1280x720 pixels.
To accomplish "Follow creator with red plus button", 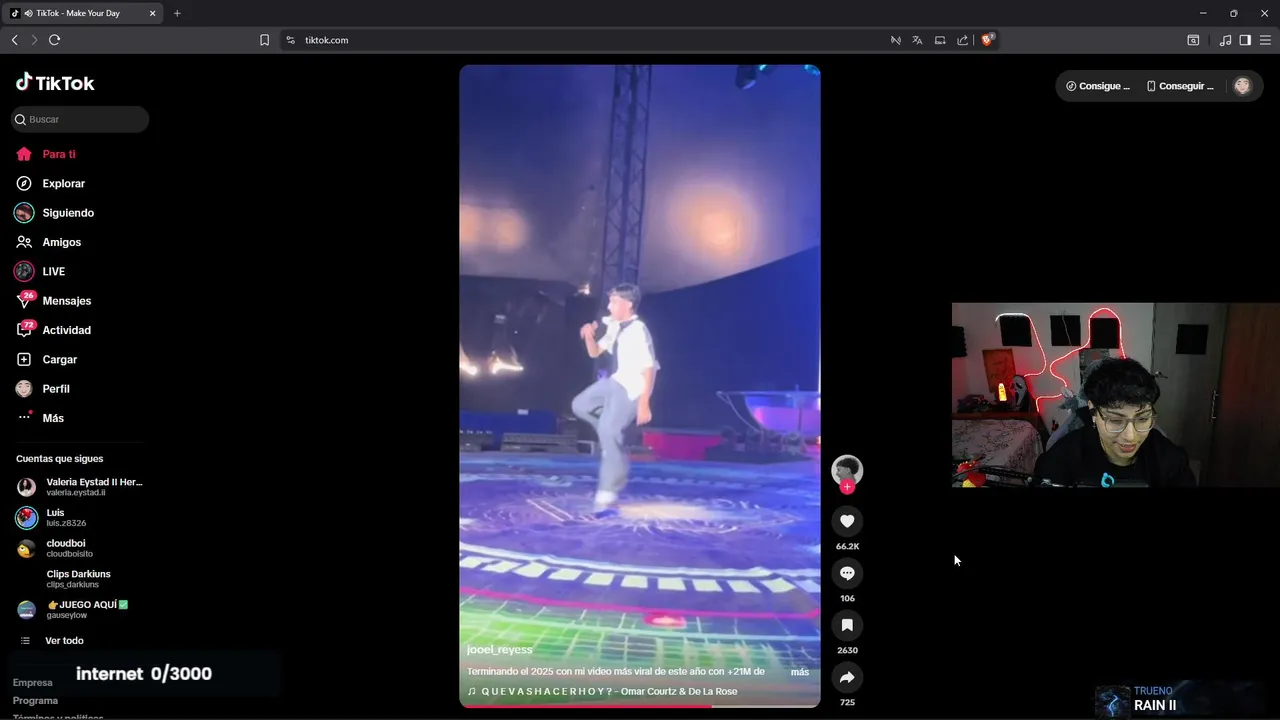I will coord(847,487).
